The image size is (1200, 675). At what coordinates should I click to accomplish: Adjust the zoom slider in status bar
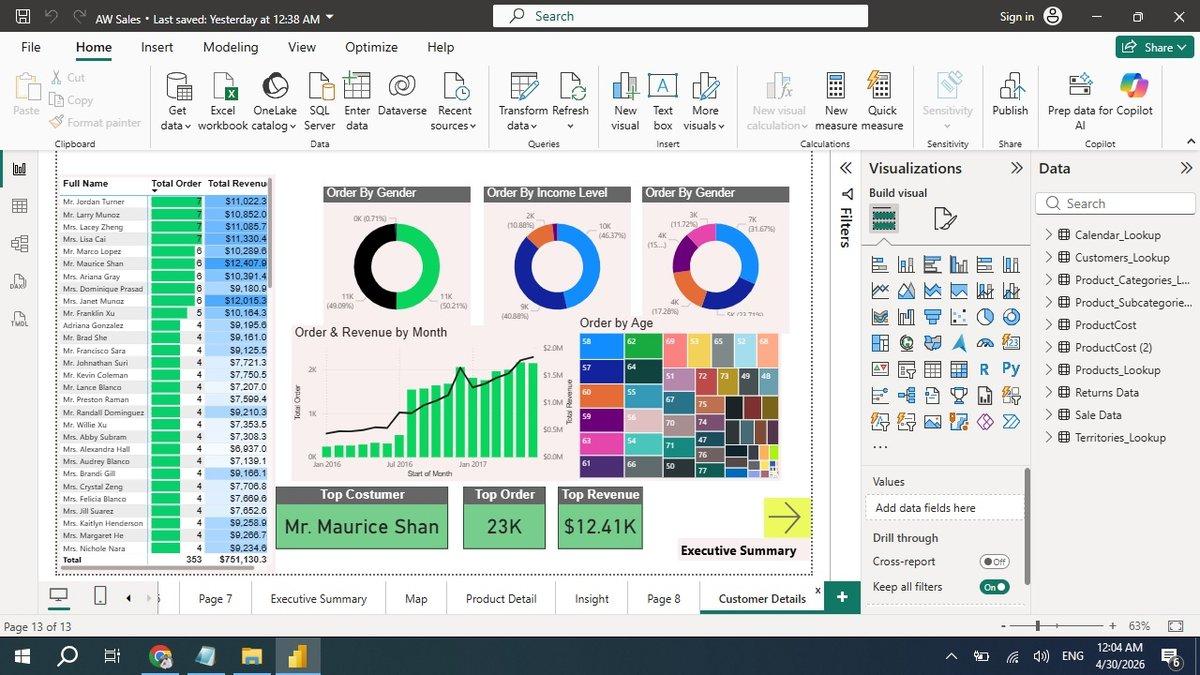coord(1037,626)
